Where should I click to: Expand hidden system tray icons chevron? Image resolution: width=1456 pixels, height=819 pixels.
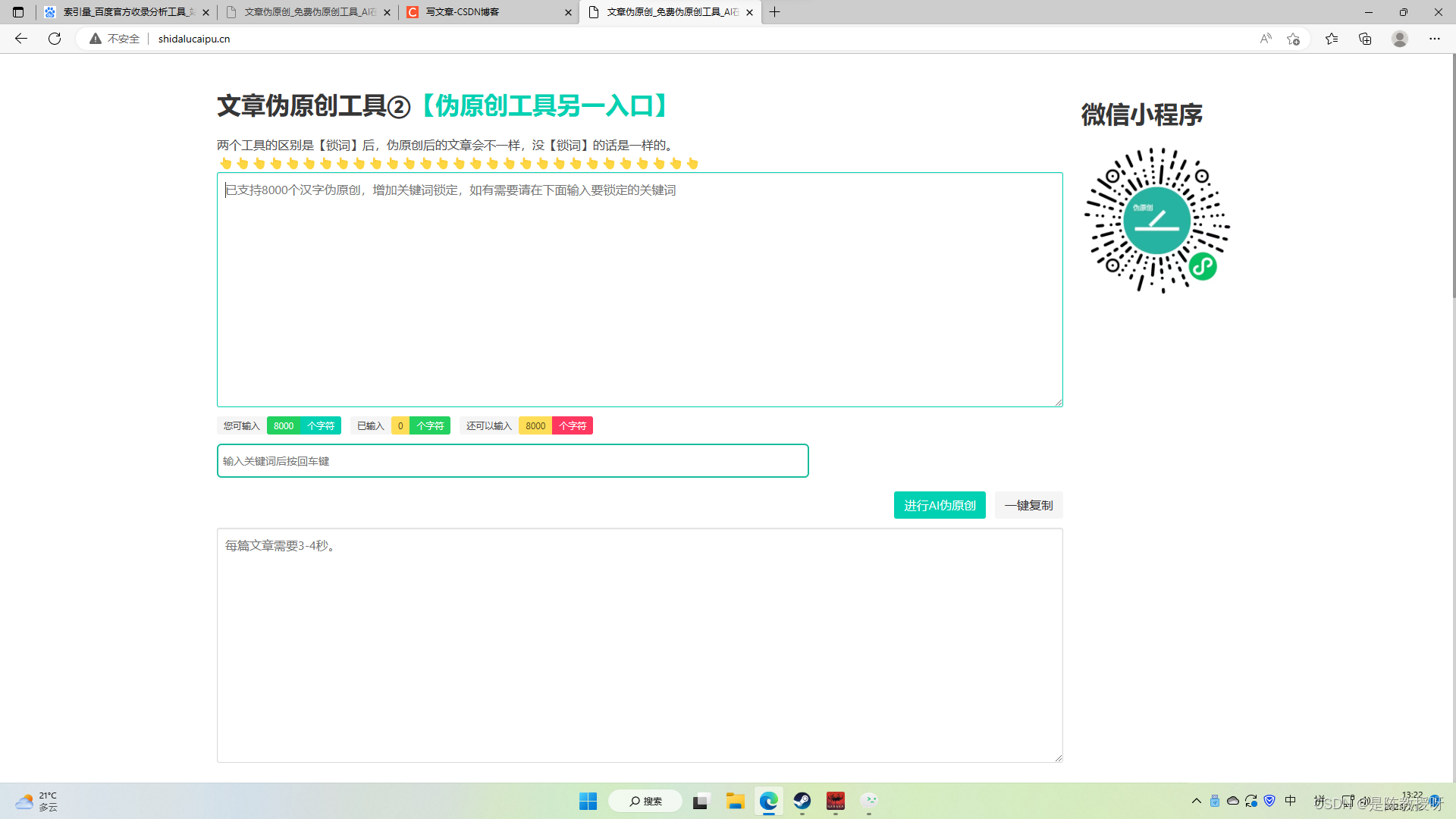tap(1196, 801)
